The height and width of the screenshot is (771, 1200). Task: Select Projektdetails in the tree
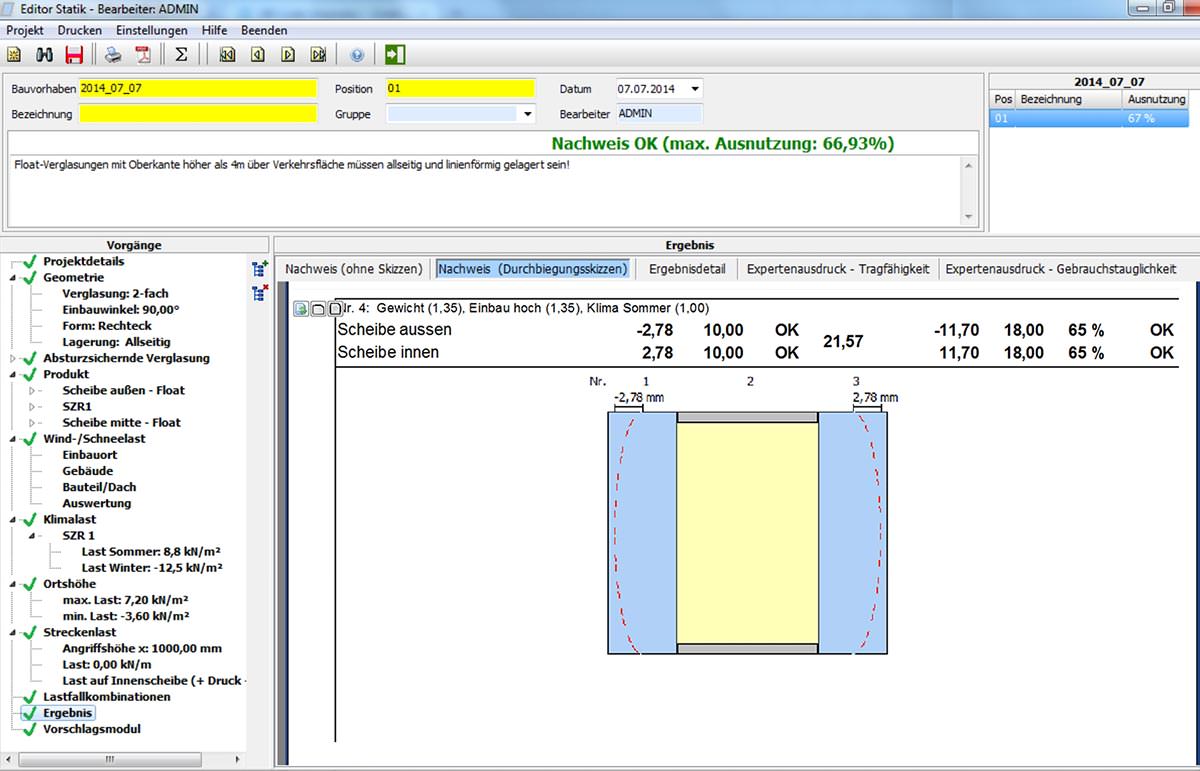coord(84,261)
